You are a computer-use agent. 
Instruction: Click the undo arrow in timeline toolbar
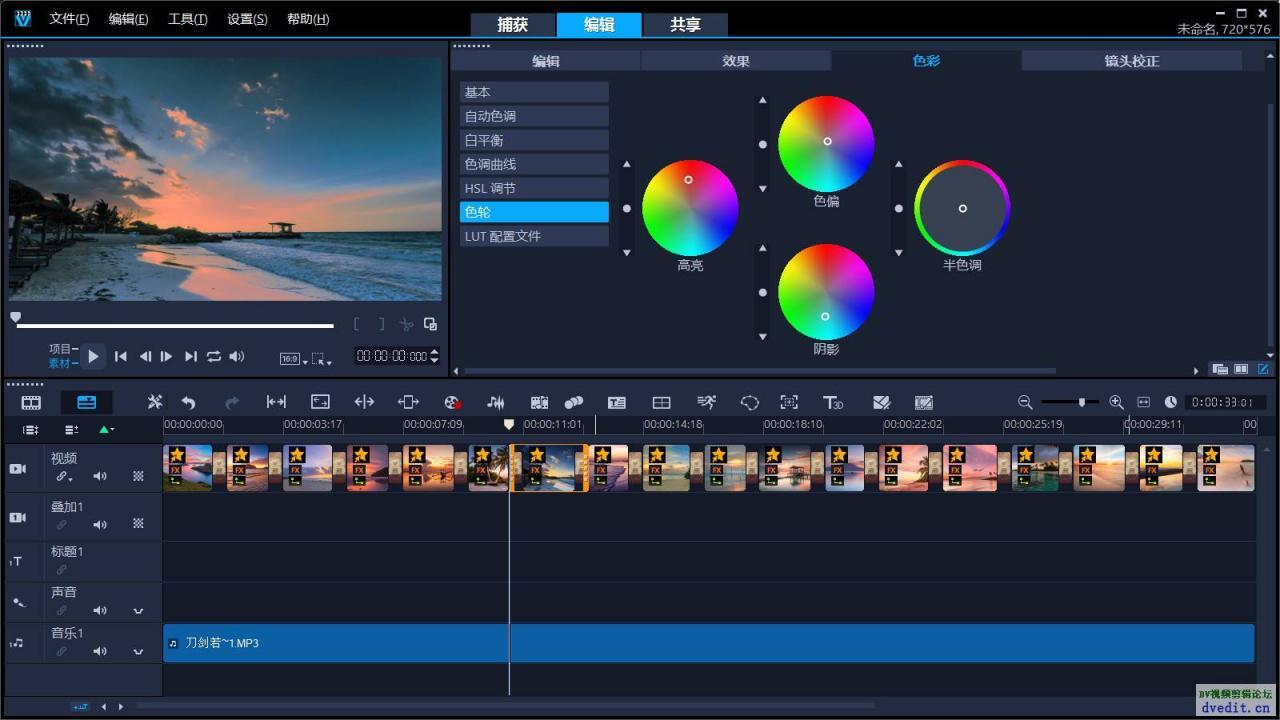(188, 402)
